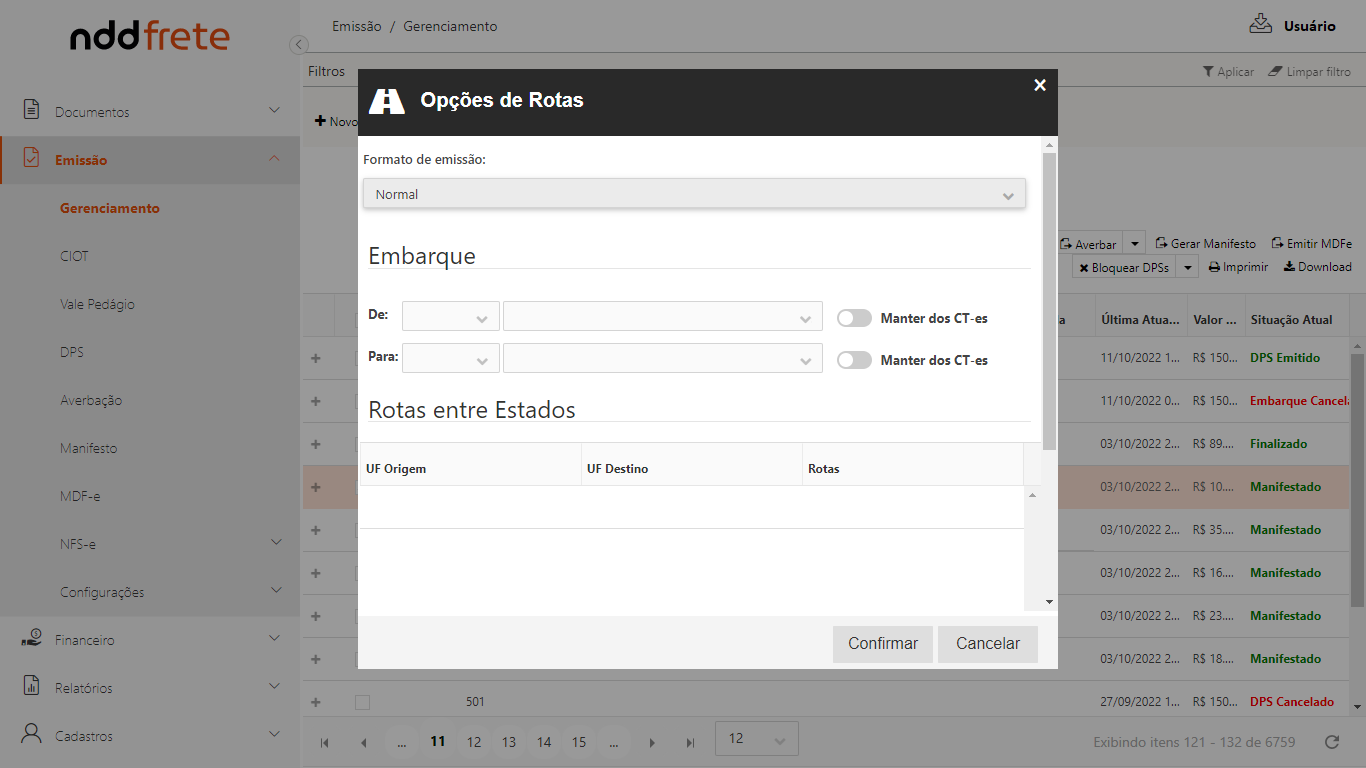Click the Cadastros user icon
Screen dimensions: 1366x768
tap(32, 734)
